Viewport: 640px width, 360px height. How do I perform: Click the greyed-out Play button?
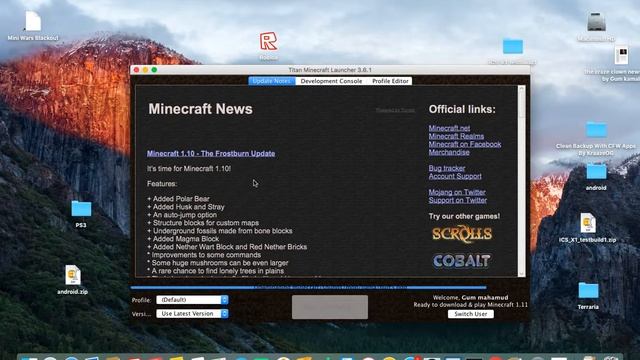click(x=330, y=307)
